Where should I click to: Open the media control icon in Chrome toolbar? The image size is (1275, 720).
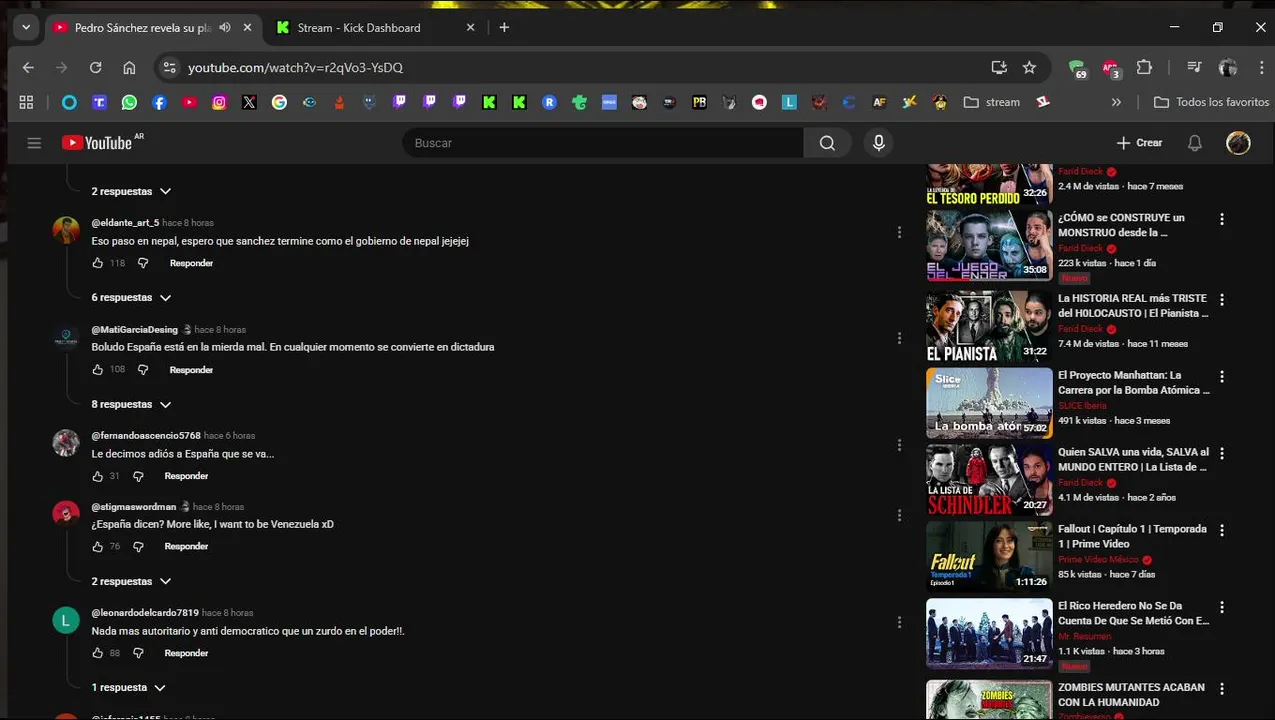click(1194, 67)
